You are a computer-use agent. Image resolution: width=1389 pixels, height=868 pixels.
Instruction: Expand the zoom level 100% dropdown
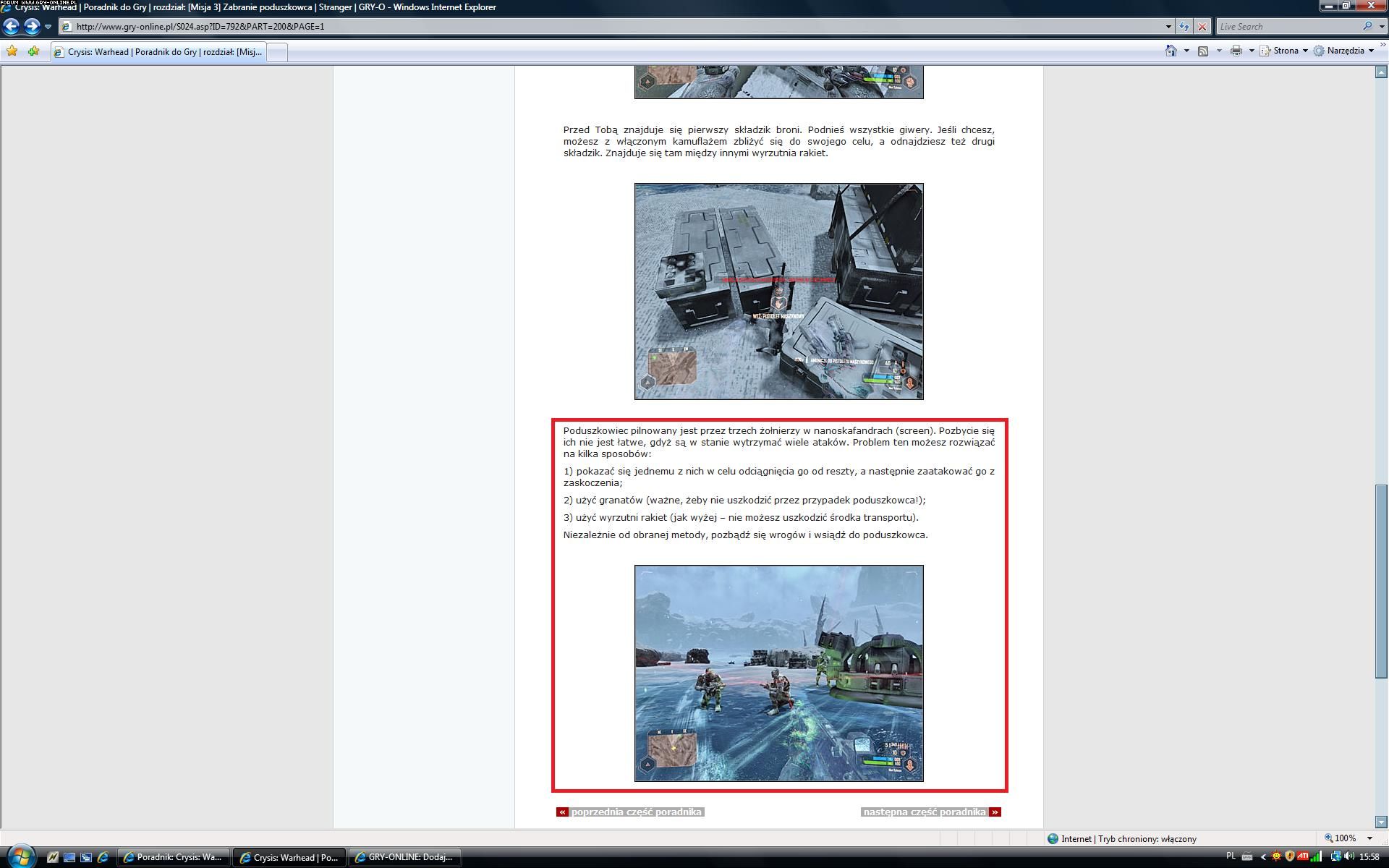1369,838
